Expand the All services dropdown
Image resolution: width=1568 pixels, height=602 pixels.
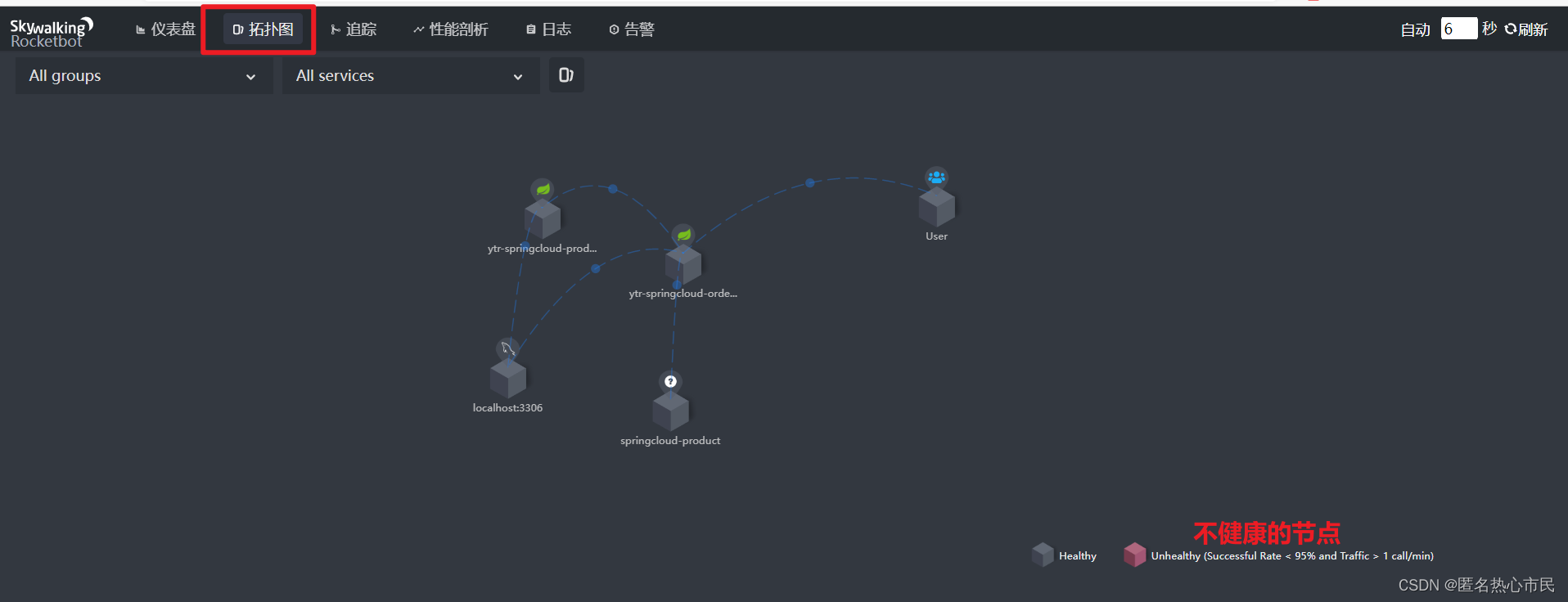[x=411, y=76]
